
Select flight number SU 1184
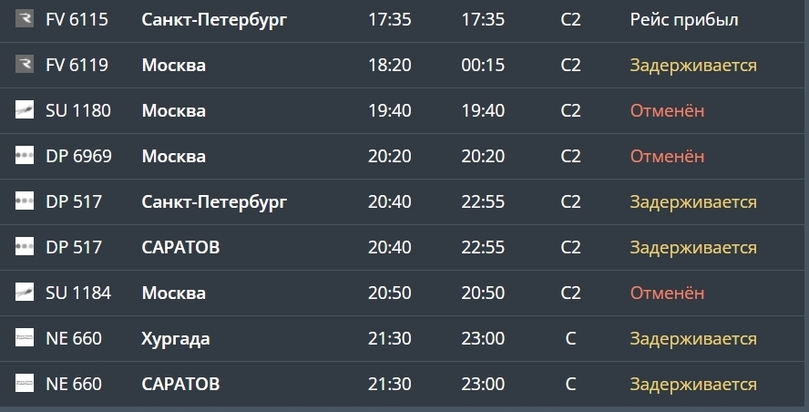78,293
